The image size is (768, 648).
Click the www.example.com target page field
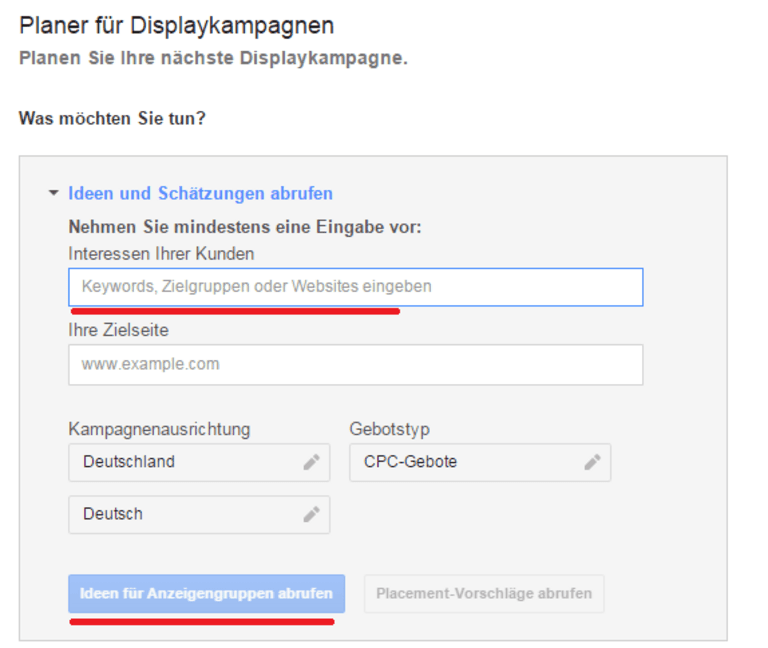[x=355, y=365]
